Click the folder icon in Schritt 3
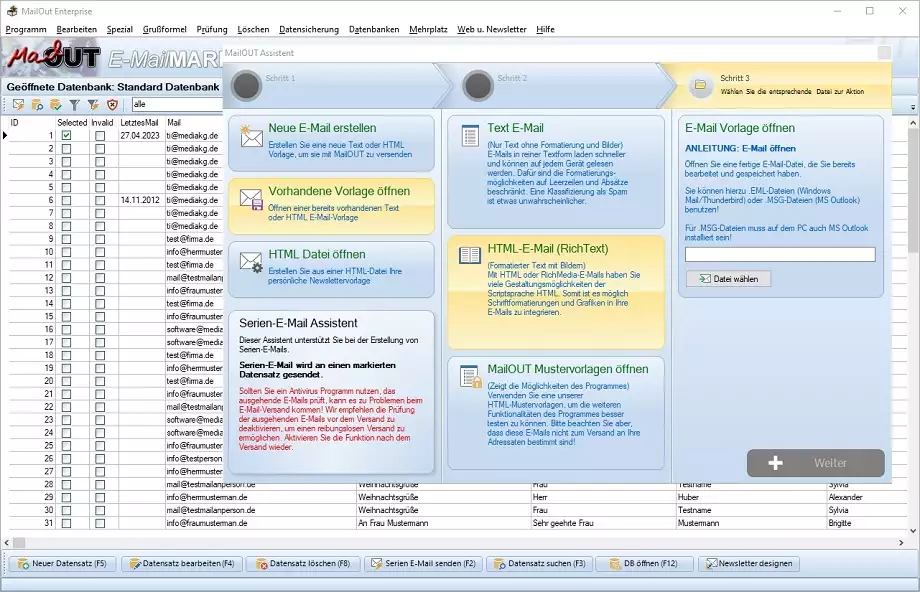Screen dimensions: 920x592 click(700, 85)
